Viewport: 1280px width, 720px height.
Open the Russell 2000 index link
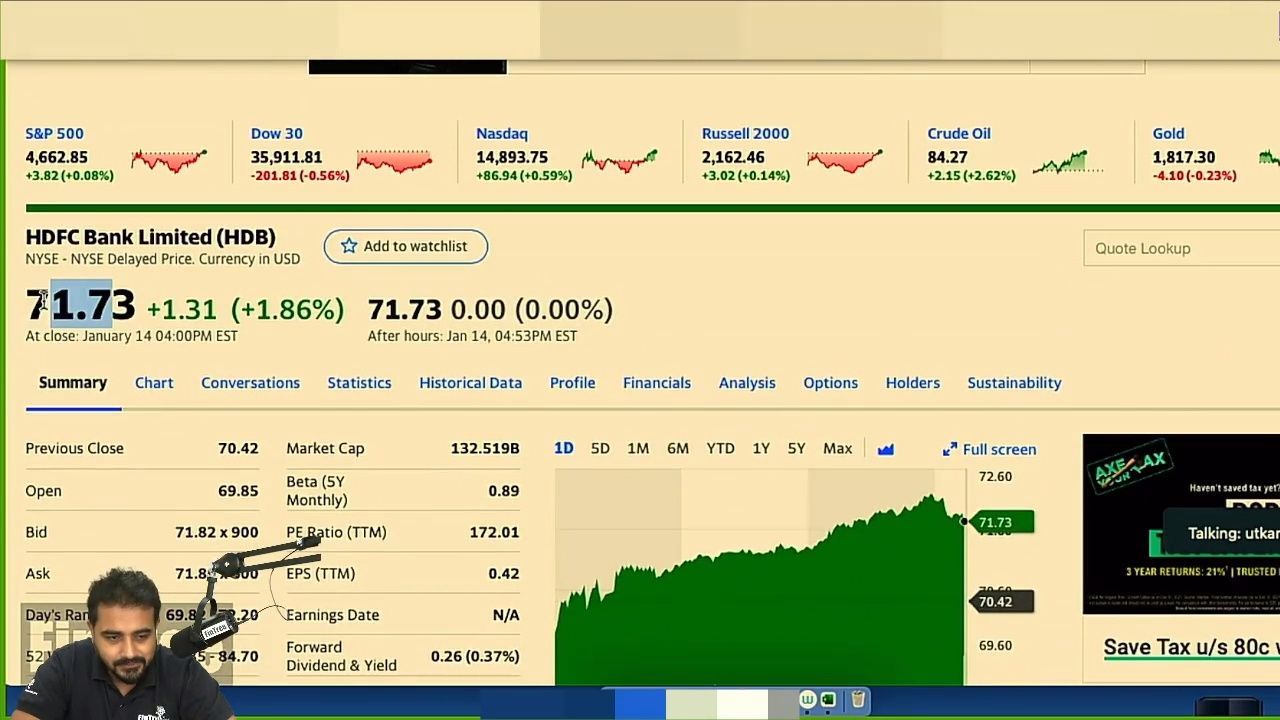click(x=745, y=134)
